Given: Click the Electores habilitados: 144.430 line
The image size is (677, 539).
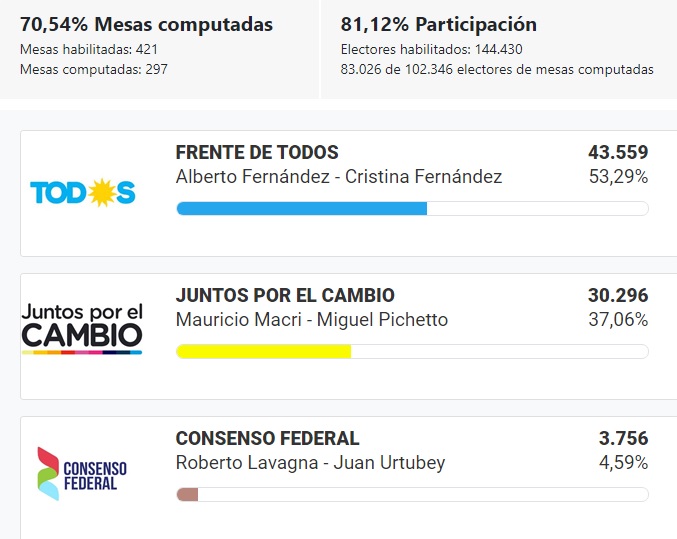Looking at the screenshot, I should click(x=431, y=49).
